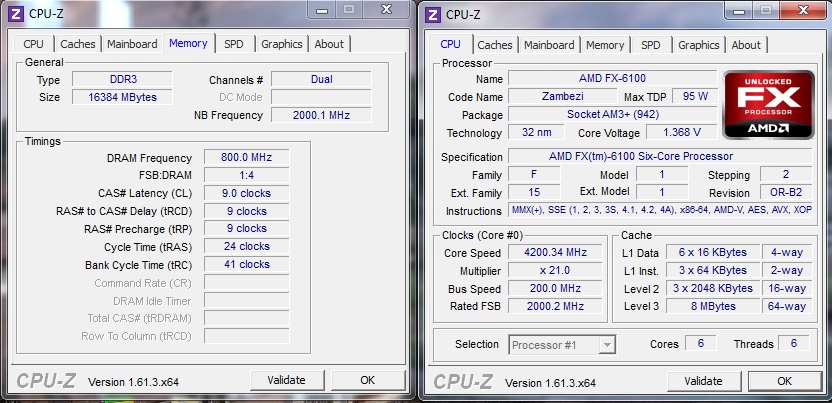Click tRC value 41 clocks
832x403 pixels.
point(247,264)
